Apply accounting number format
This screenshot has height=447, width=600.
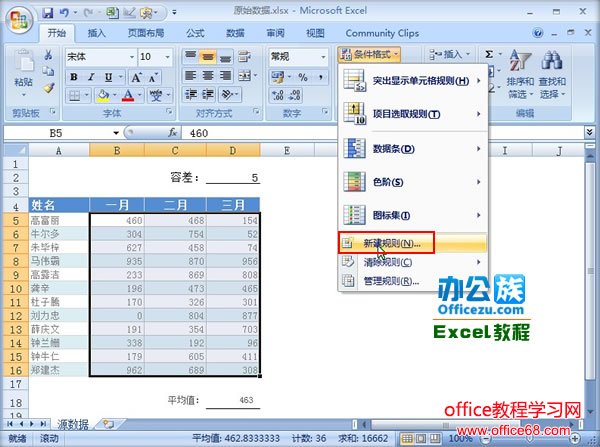pos(278,77)
